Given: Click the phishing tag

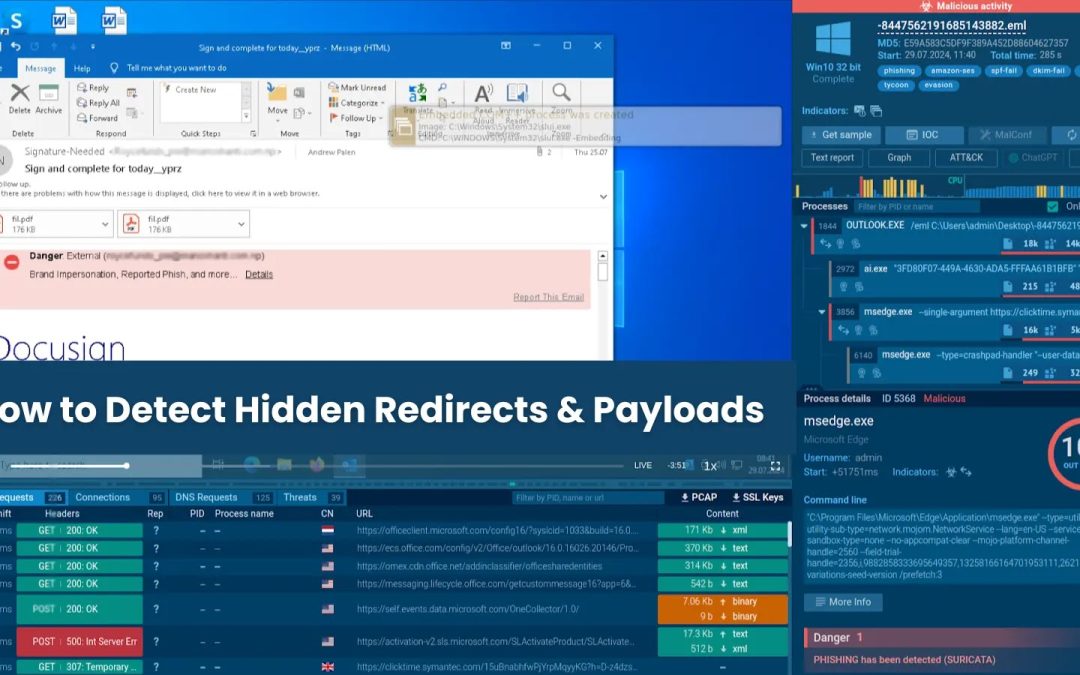Looking at the screenshot, I should pyautogui.click(x=899, y=70).
